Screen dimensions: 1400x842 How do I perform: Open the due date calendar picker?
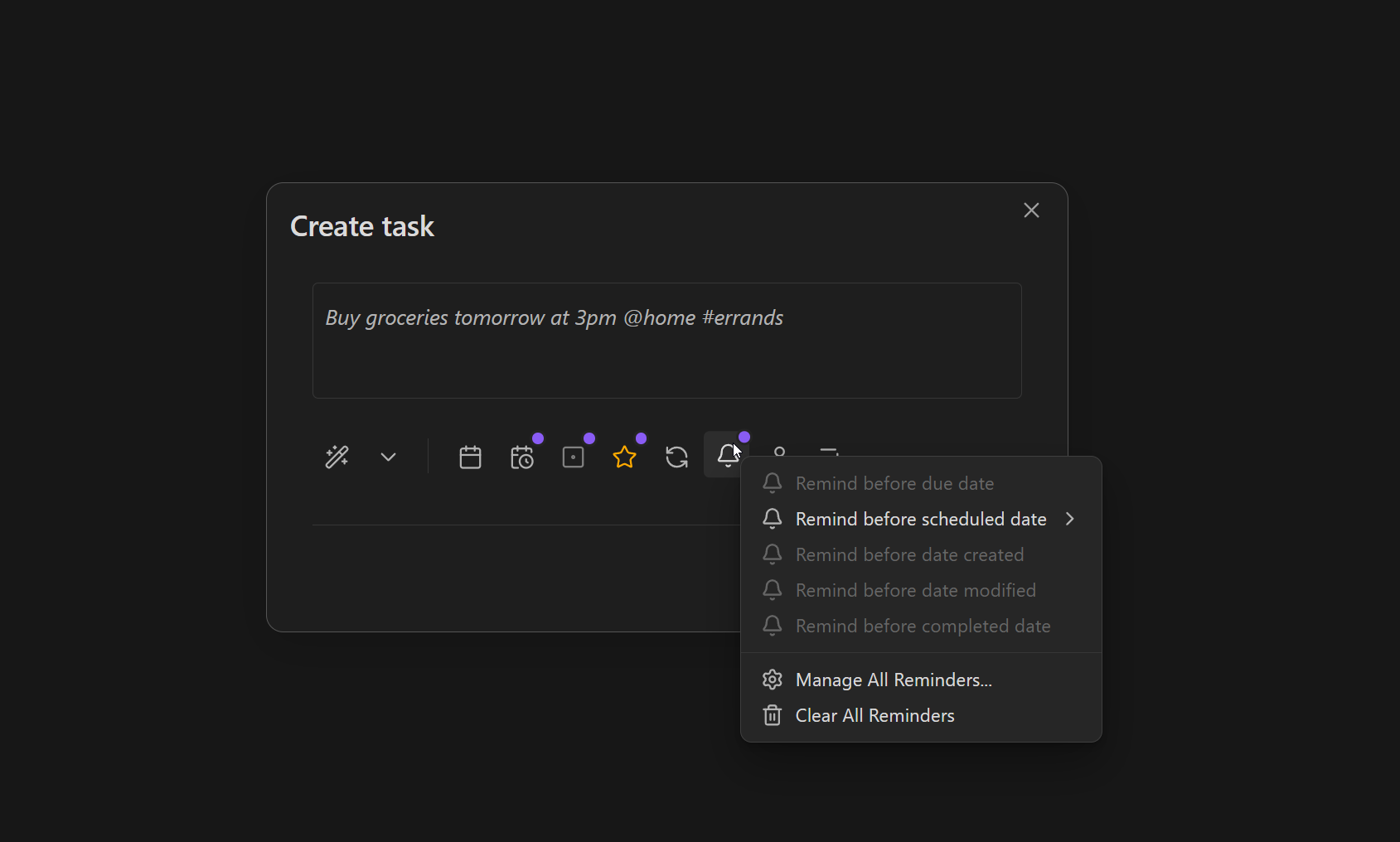coord(470,457)
